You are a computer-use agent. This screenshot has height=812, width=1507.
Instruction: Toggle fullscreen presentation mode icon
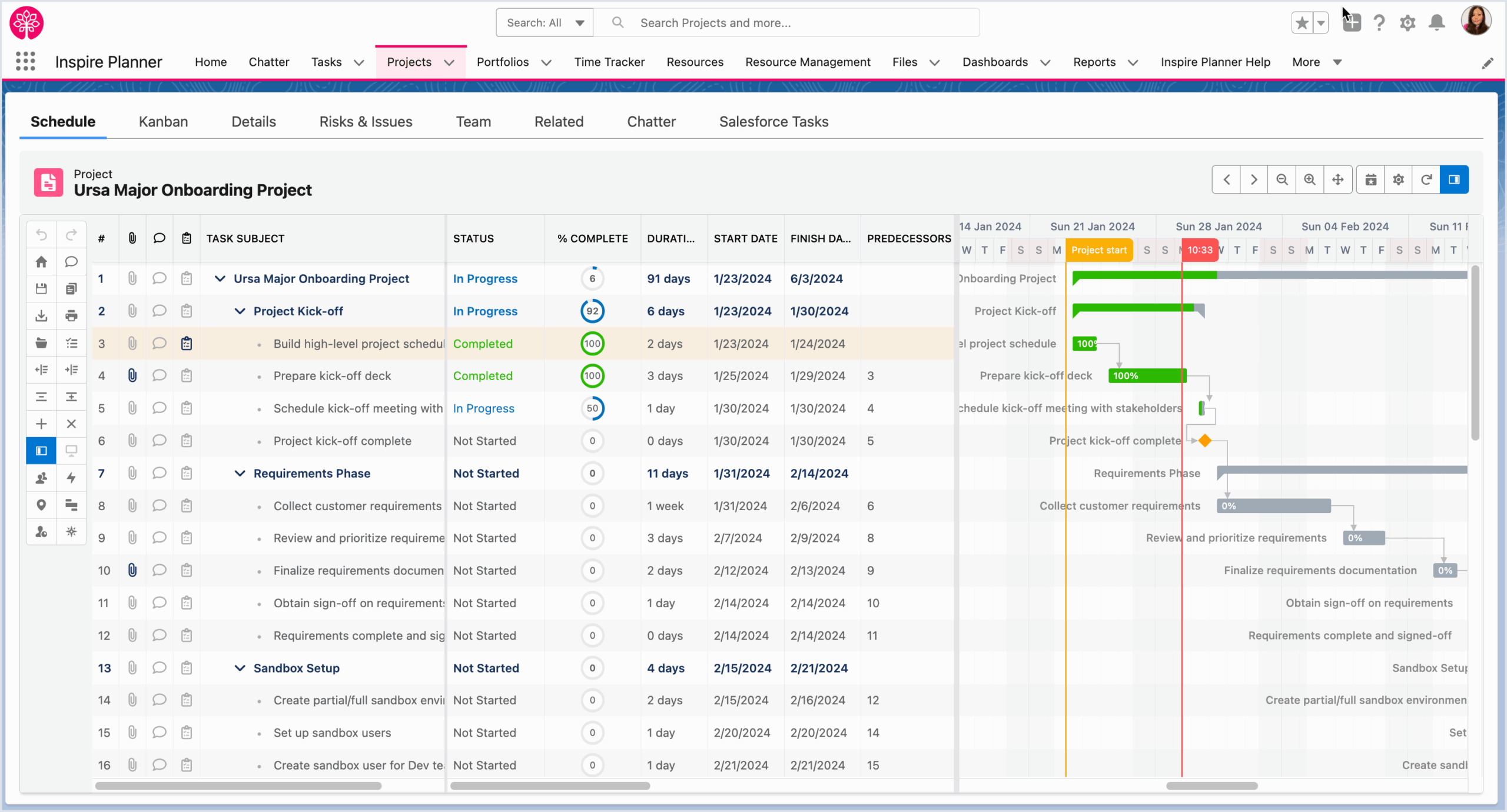[x=71, y=451]
